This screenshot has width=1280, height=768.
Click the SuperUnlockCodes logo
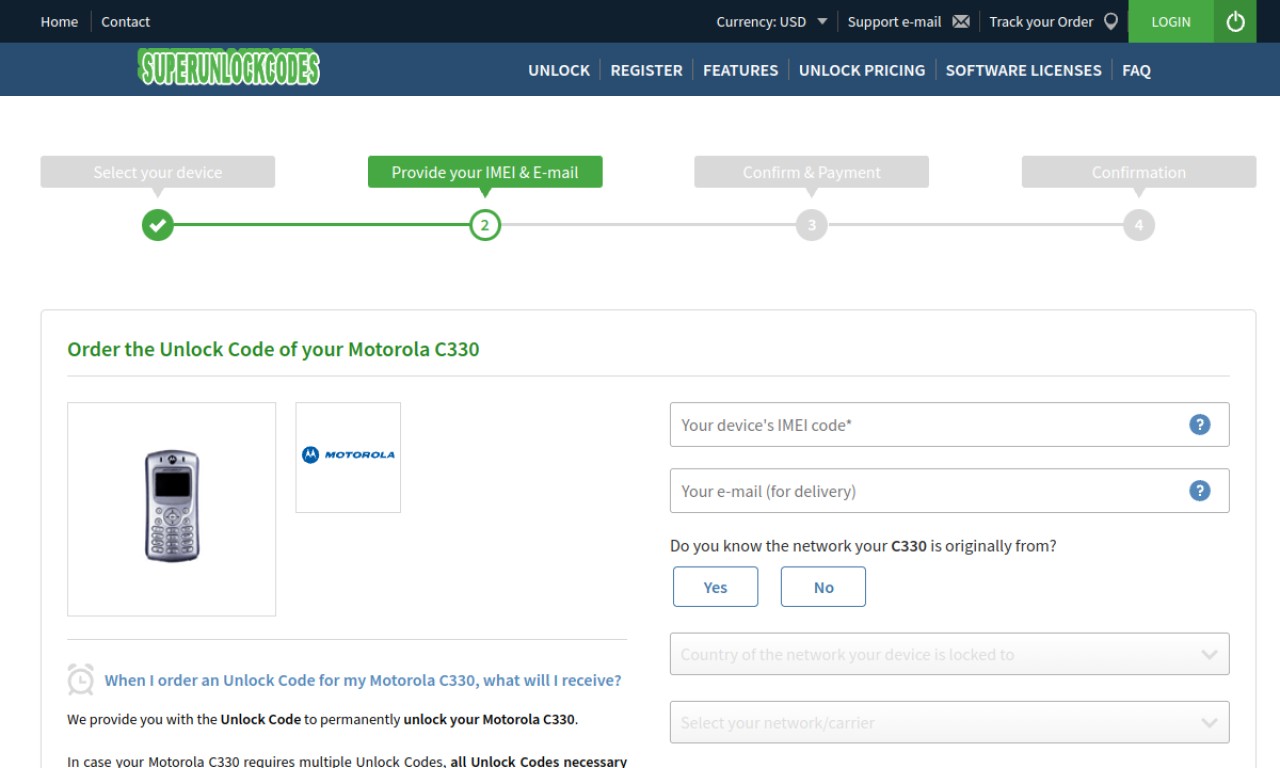tap(229, 68)
